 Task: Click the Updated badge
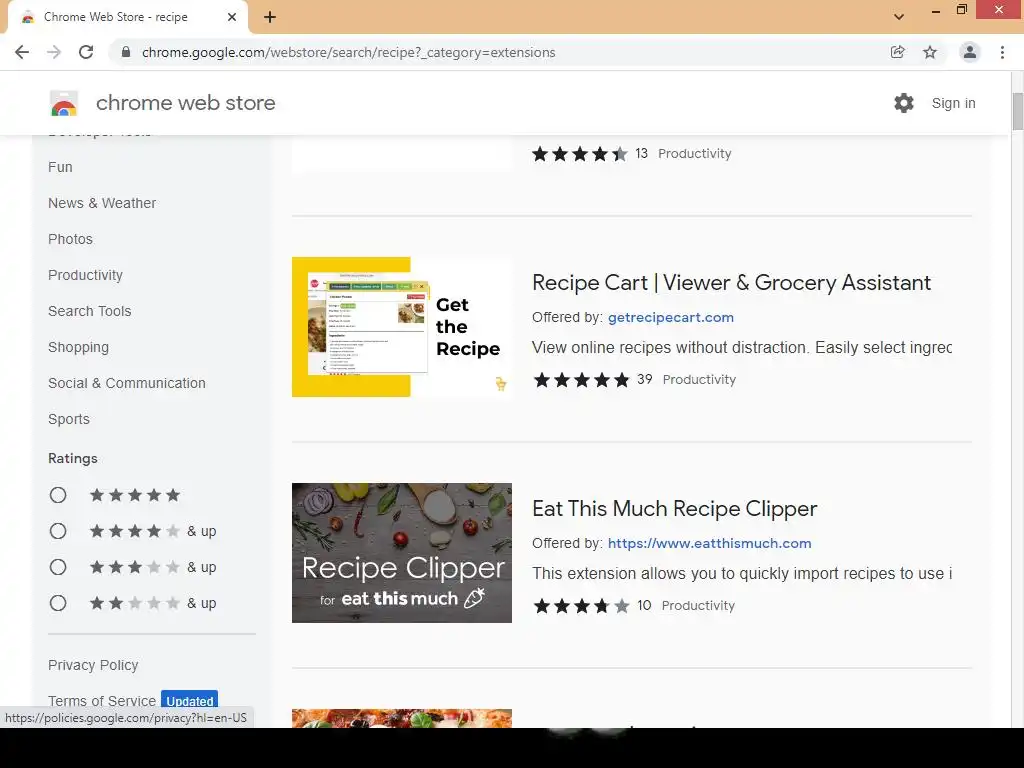(x=189, y=701)
